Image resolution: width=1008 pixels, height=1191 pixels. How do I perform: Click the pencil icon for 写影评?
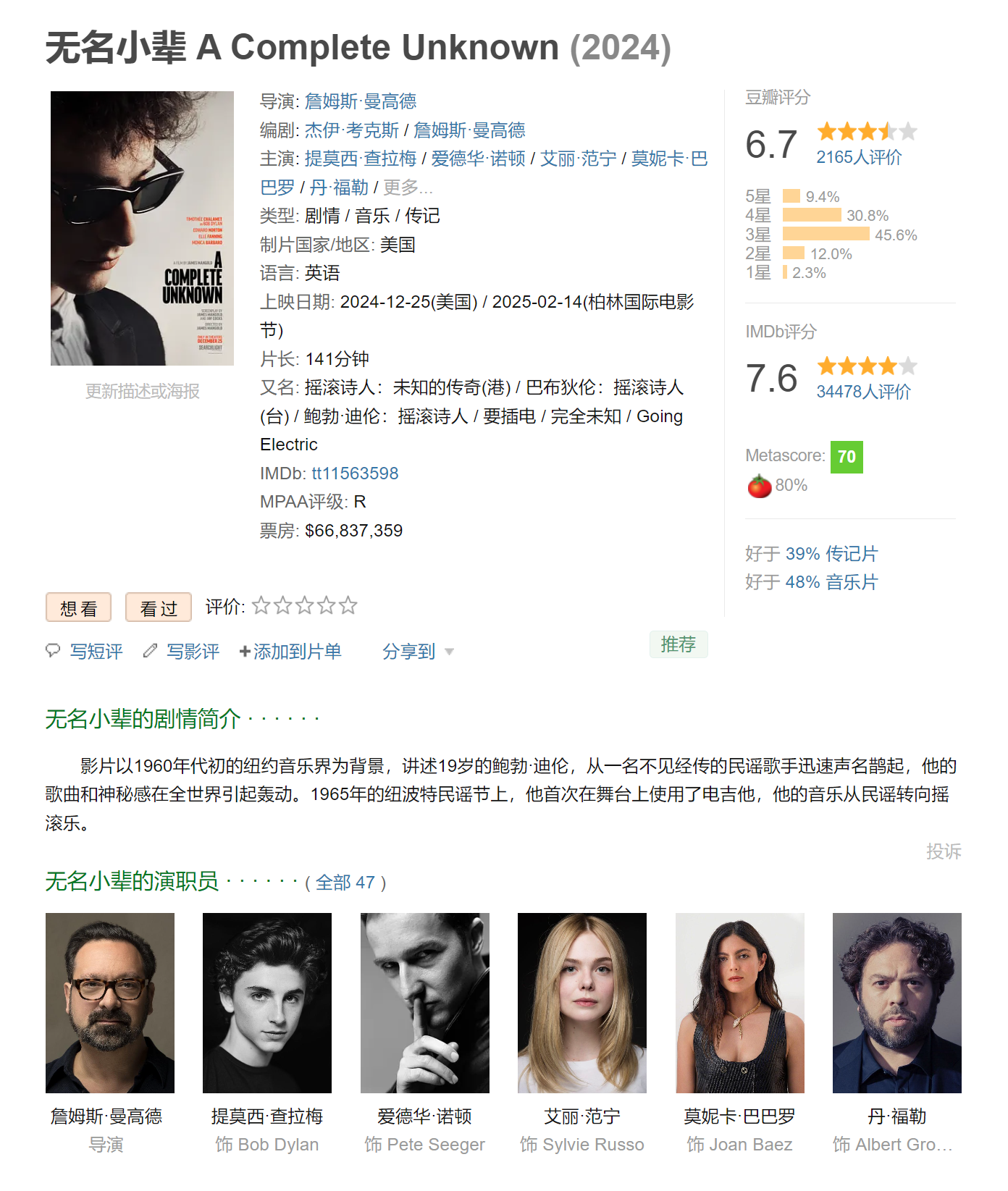(150, 650)
